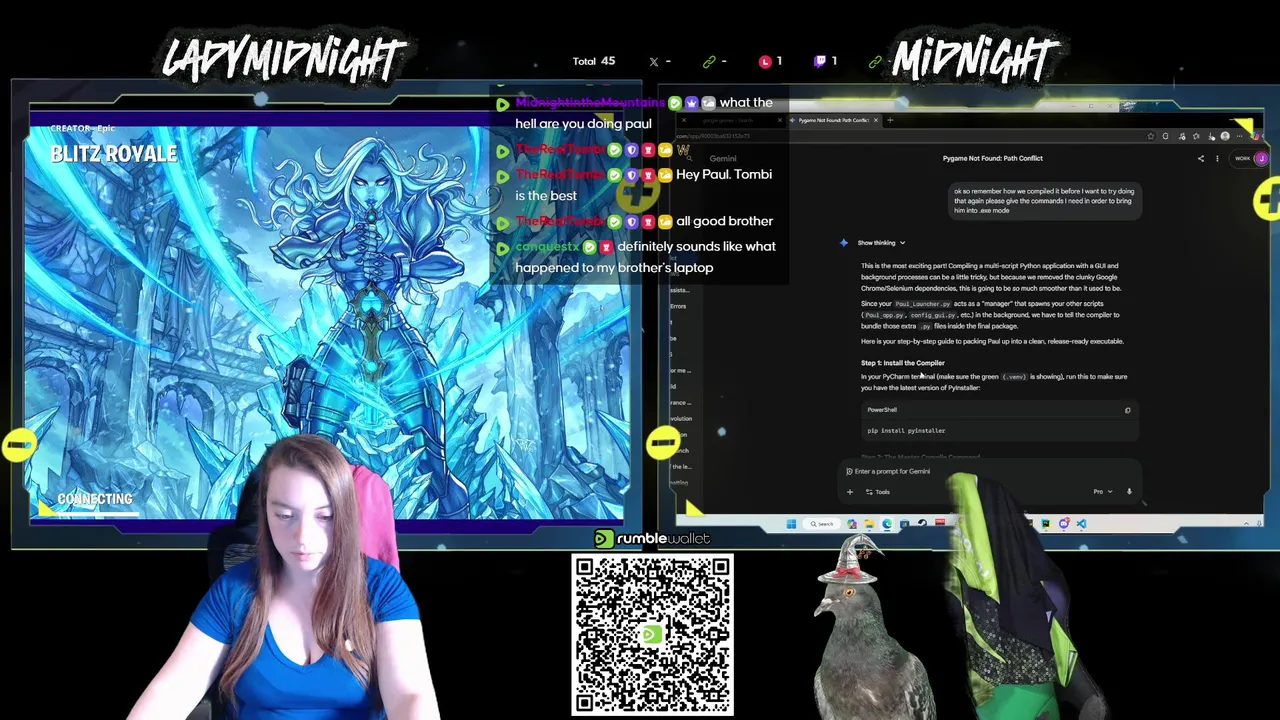1280x720 pixels.
Task: Click the CONNECTING status text
Action: point(94,498)
